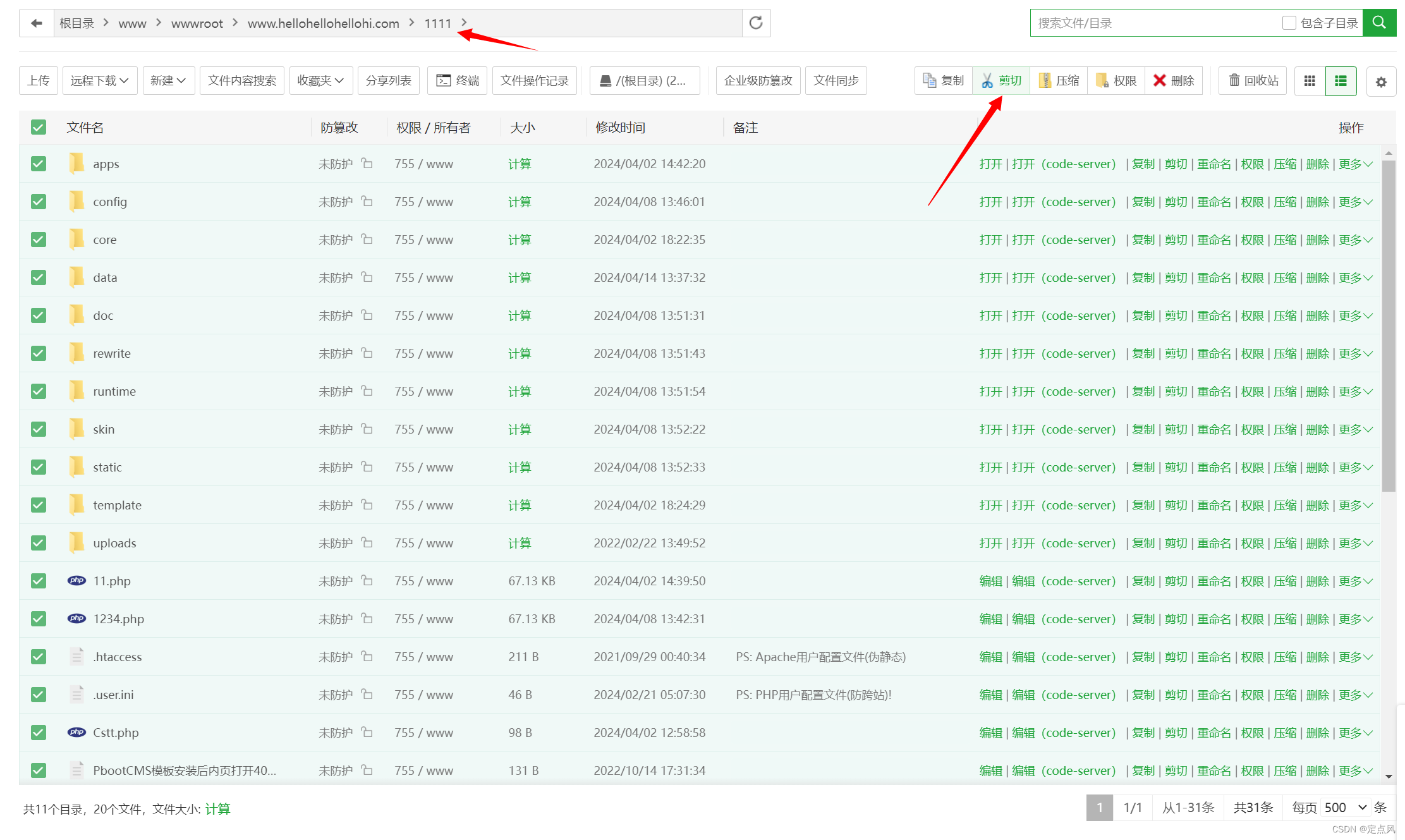1405x840 pixels.
Task: Uncheck the template folder checkbox
Action: pos(39,505)
